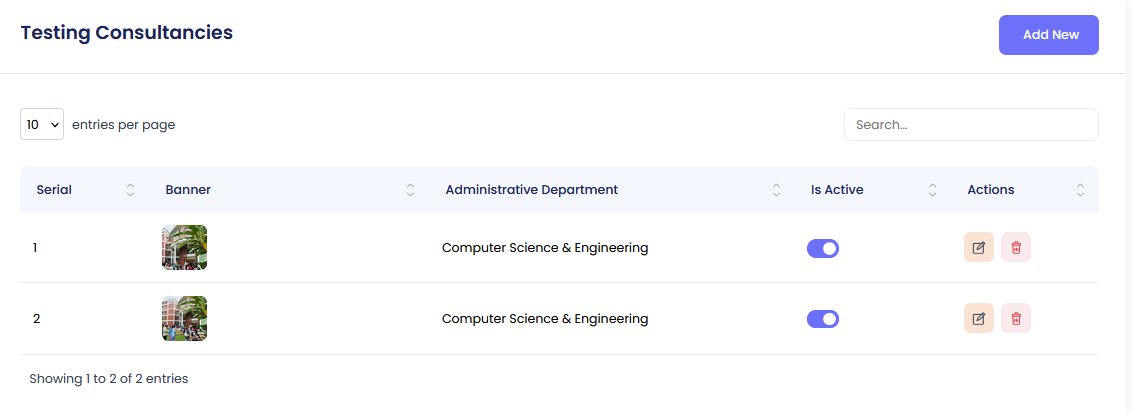Select Computer Science & Engineering in row 1
This screenshot has width=1135, height=414.
tap(545, 248)
